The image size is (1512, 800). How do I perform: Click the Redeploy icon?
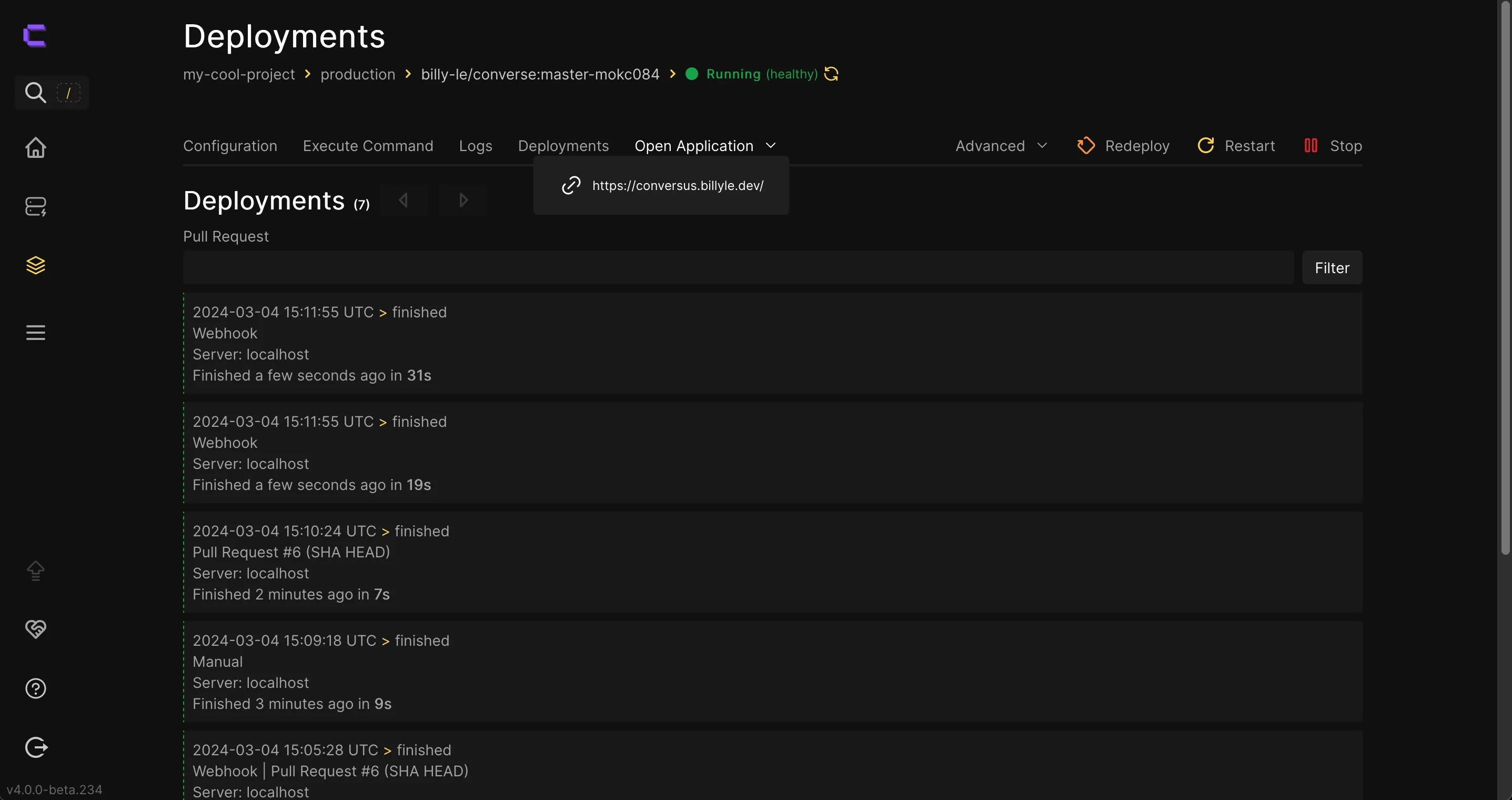tap(1086, 146)
